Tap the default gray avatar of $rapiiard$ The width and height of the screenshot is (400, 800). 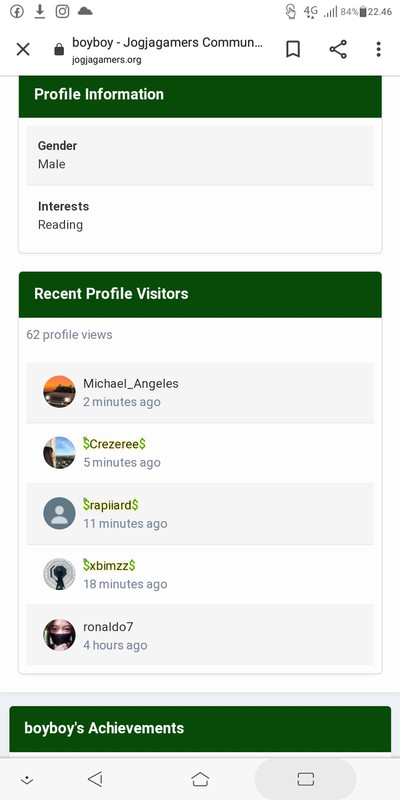point(59,513)
